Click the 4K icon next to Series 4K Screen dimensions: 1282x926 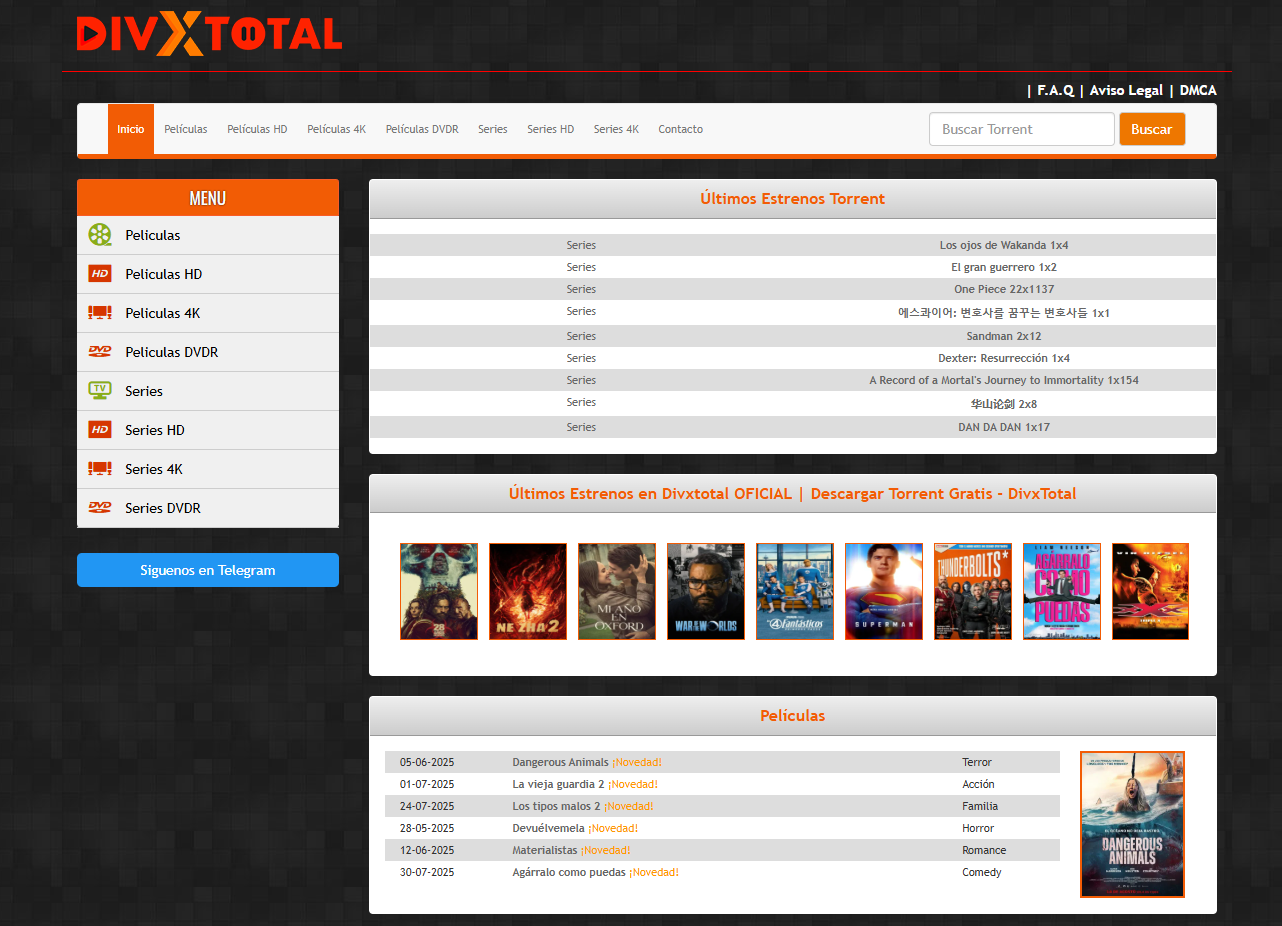[x=100, y=469]
